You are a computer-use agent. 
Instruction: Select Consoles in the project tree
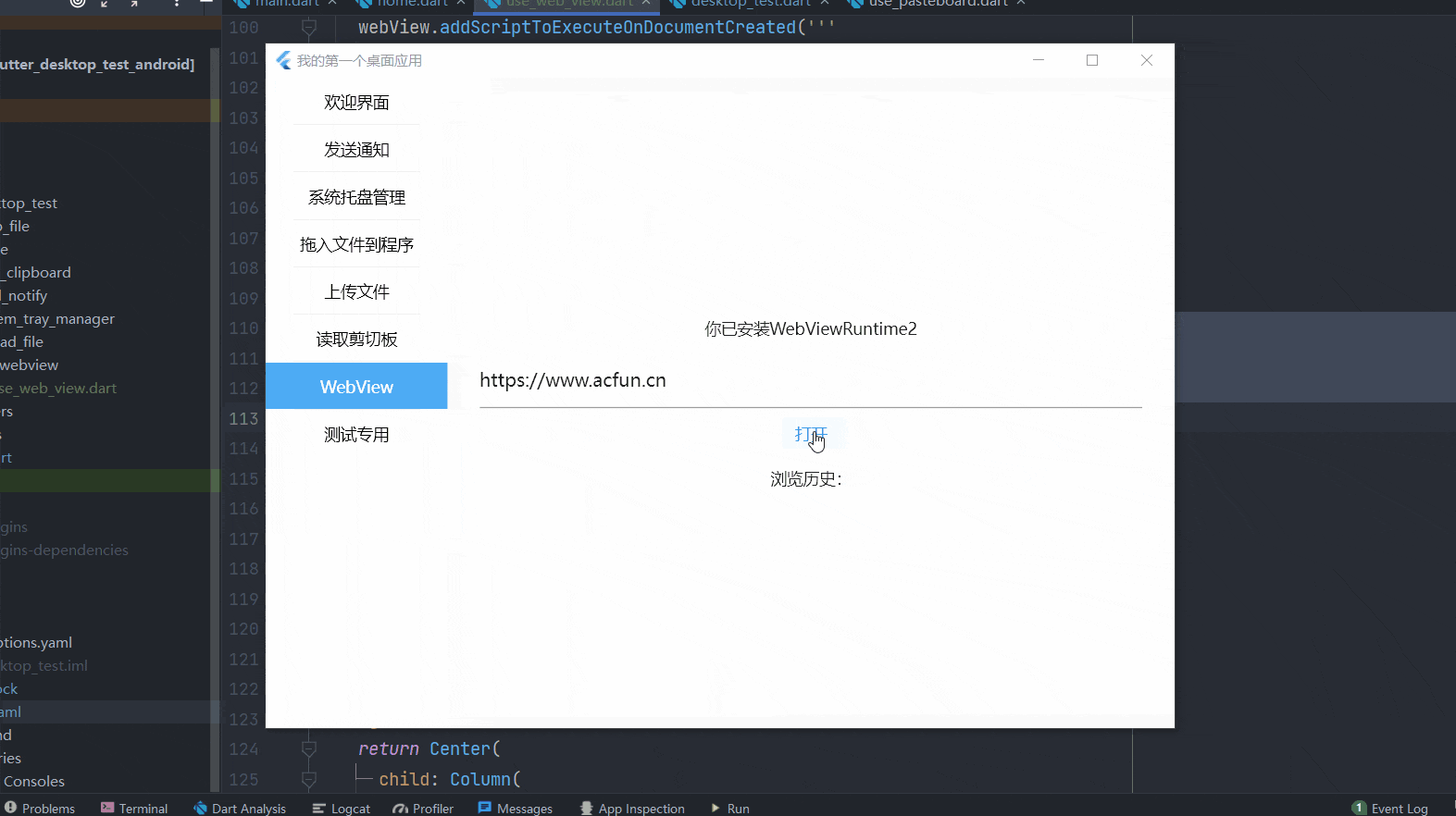(33, 781)
